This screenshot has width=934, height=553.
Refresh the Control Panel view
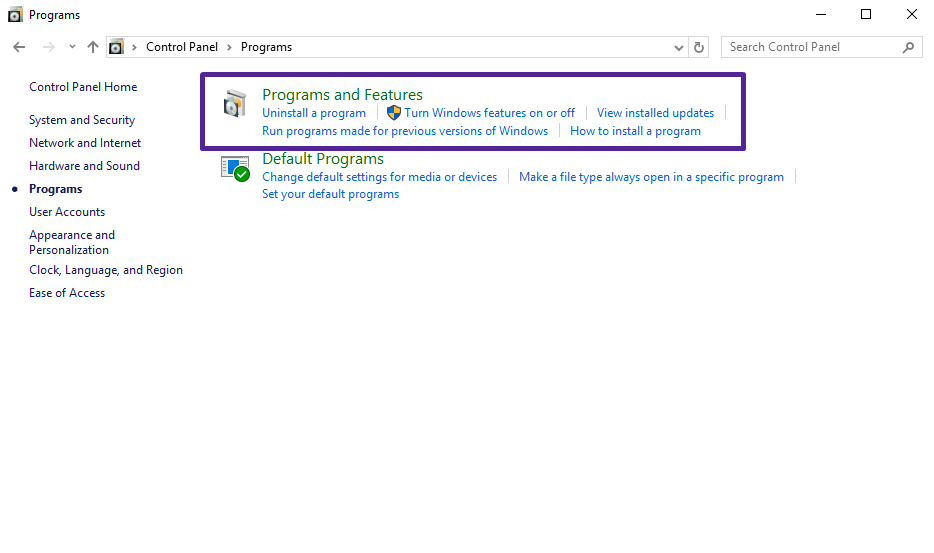tap(699, 47)
